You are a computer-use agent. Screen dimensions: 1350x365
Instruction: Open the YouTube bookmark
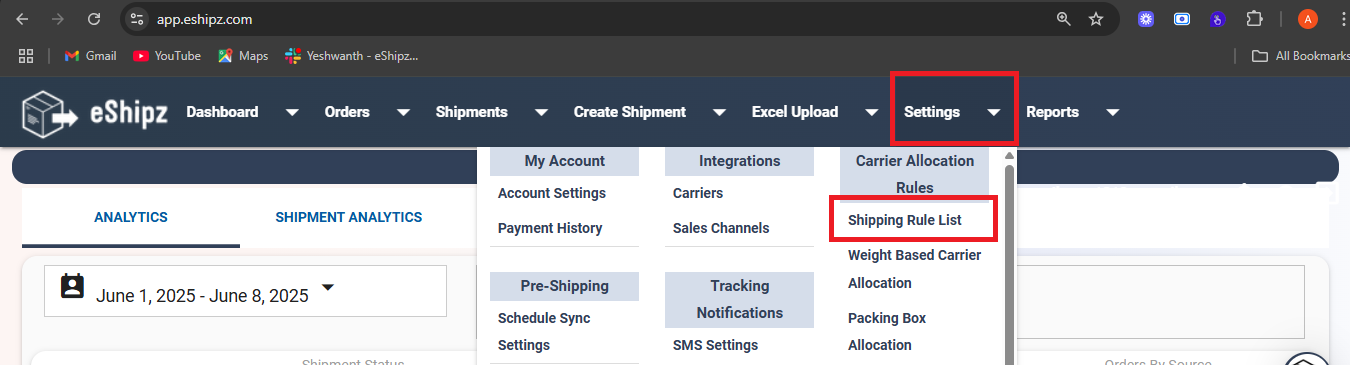click(x=167, y=56)
